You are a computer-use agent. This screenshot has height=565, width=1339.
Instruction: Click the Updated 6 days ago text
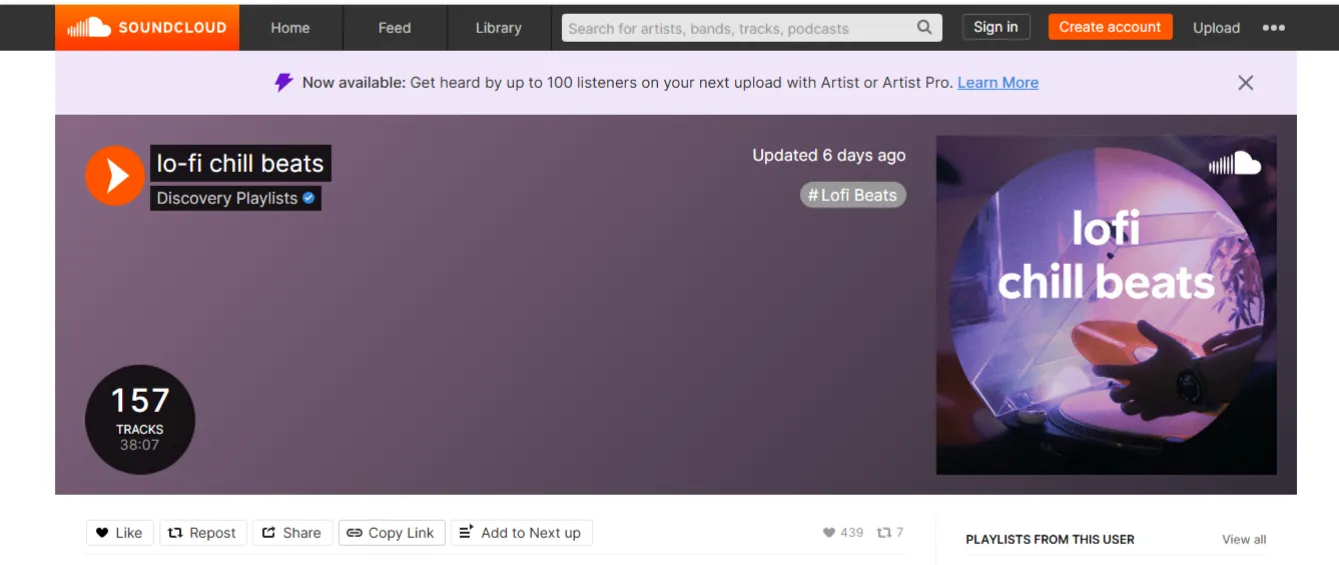[829, 155]
